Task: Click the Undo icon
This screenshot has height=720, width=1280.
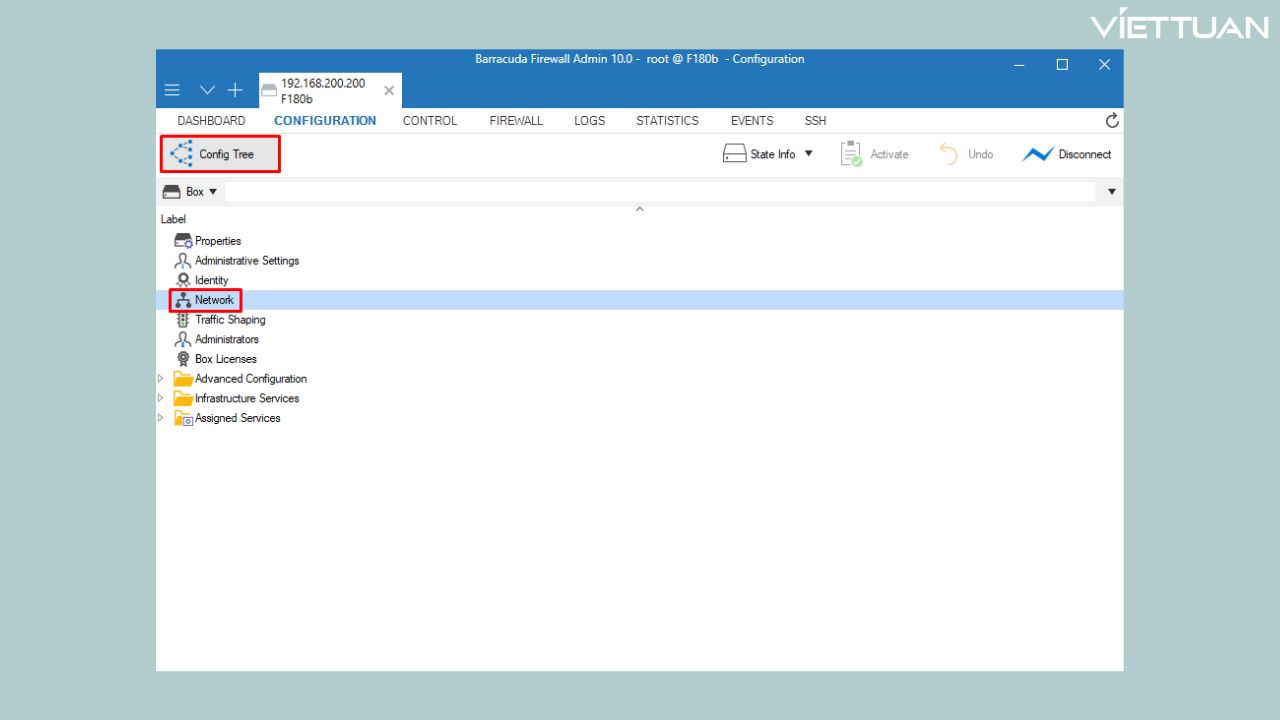Action: (948, 153)
